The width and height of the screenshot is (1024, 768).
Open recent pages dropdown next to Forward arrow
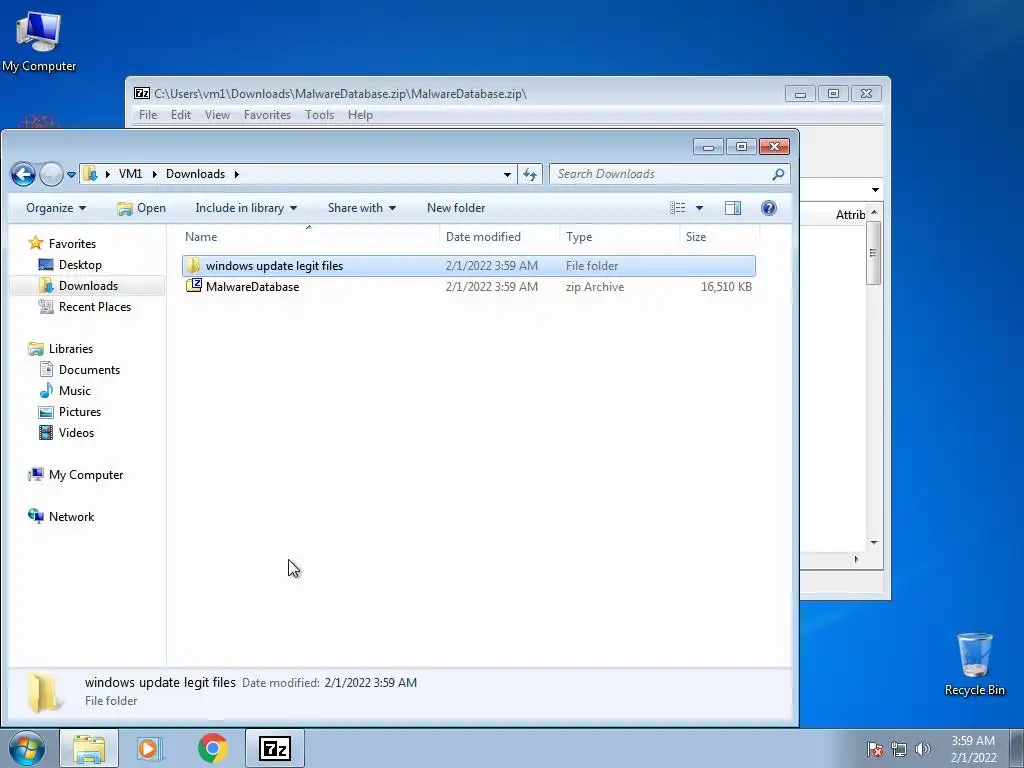coord(71,174)
